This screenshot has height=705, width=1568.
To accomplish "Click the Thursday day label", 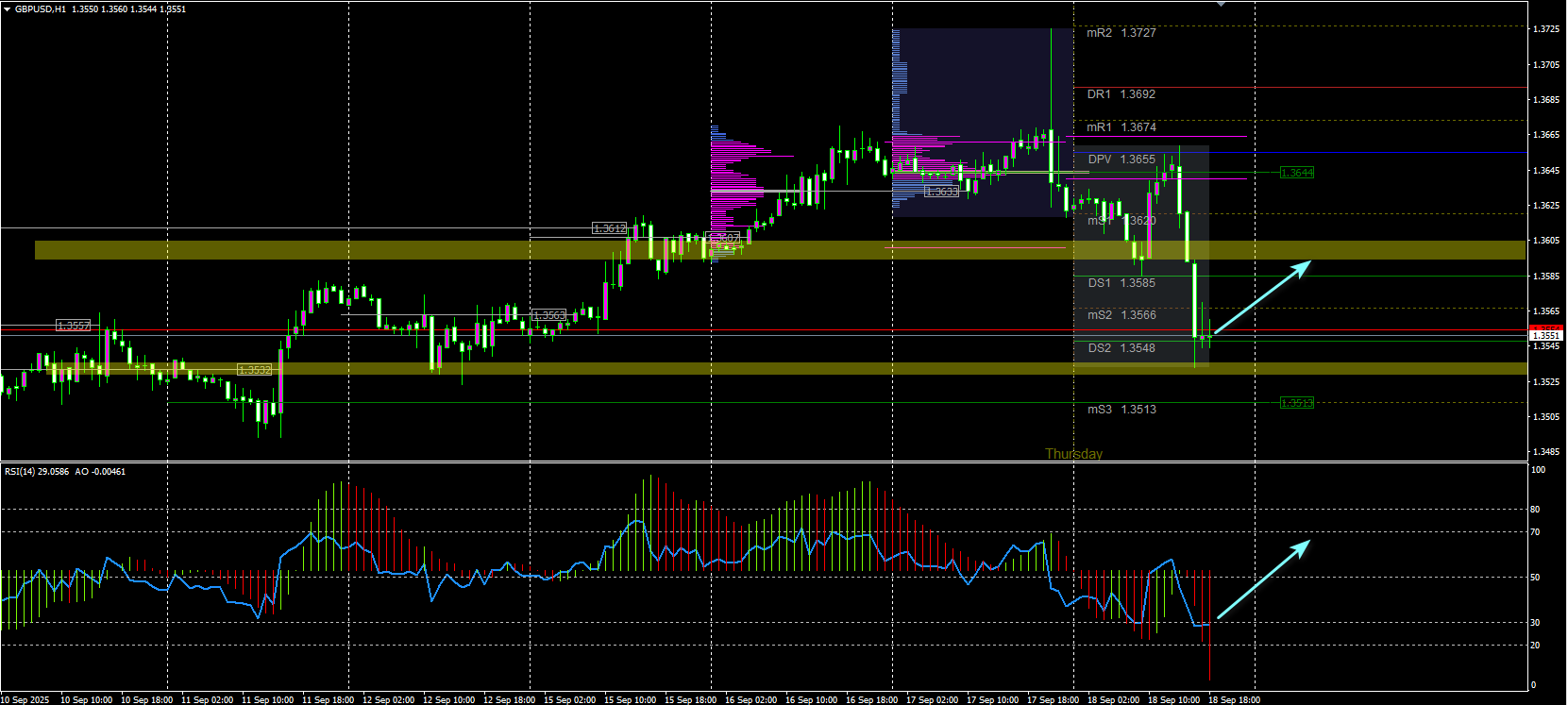I will click(x=1073, y=454).
